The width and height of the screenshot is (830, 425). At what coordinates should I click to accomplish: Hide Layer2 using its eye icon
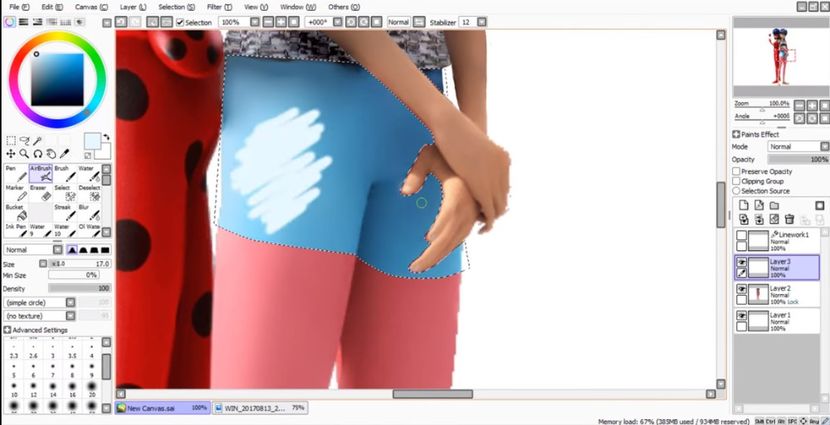(742, 289)
